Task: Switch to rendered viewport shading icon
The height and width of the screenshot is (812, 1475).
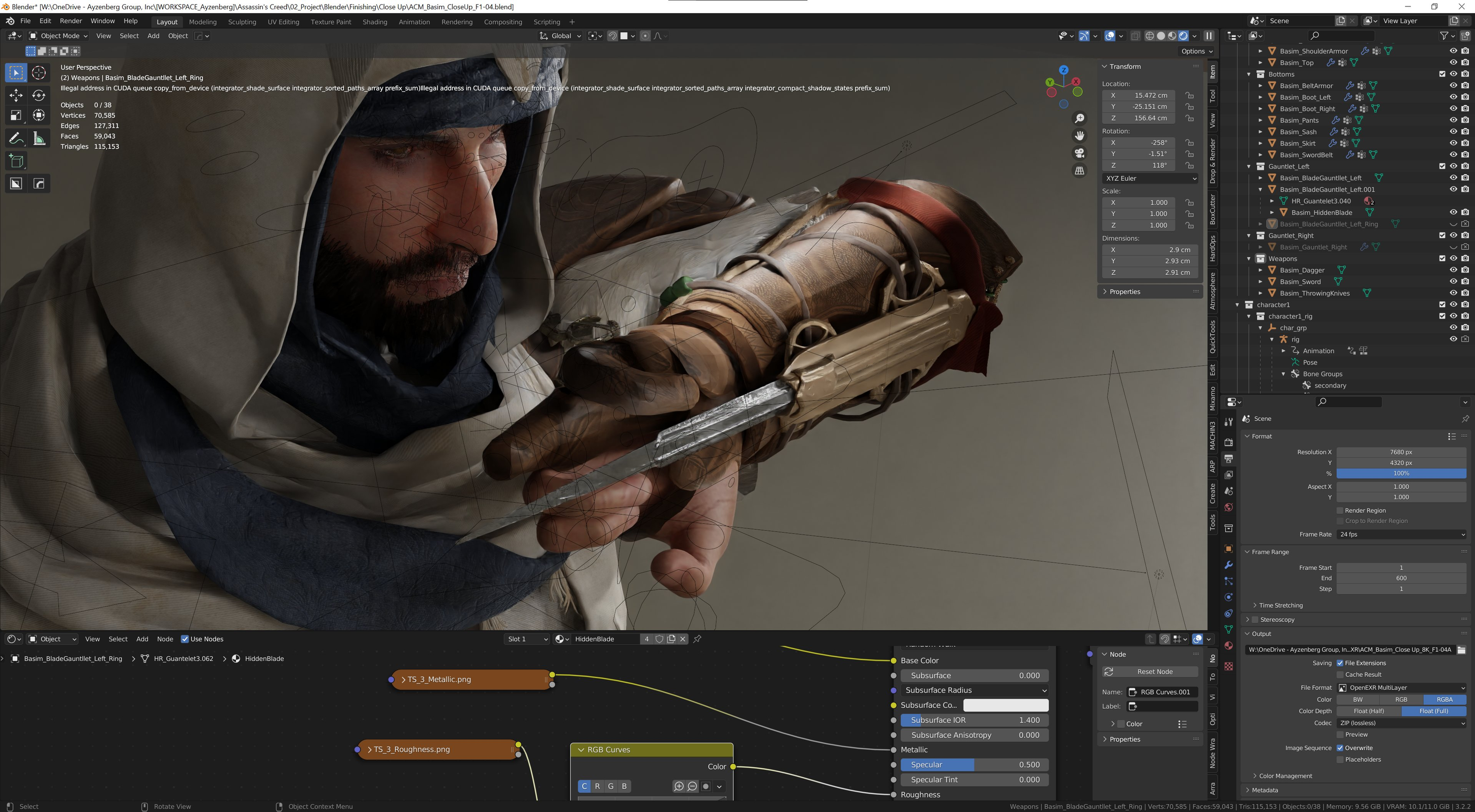Action: [1183, 35]
